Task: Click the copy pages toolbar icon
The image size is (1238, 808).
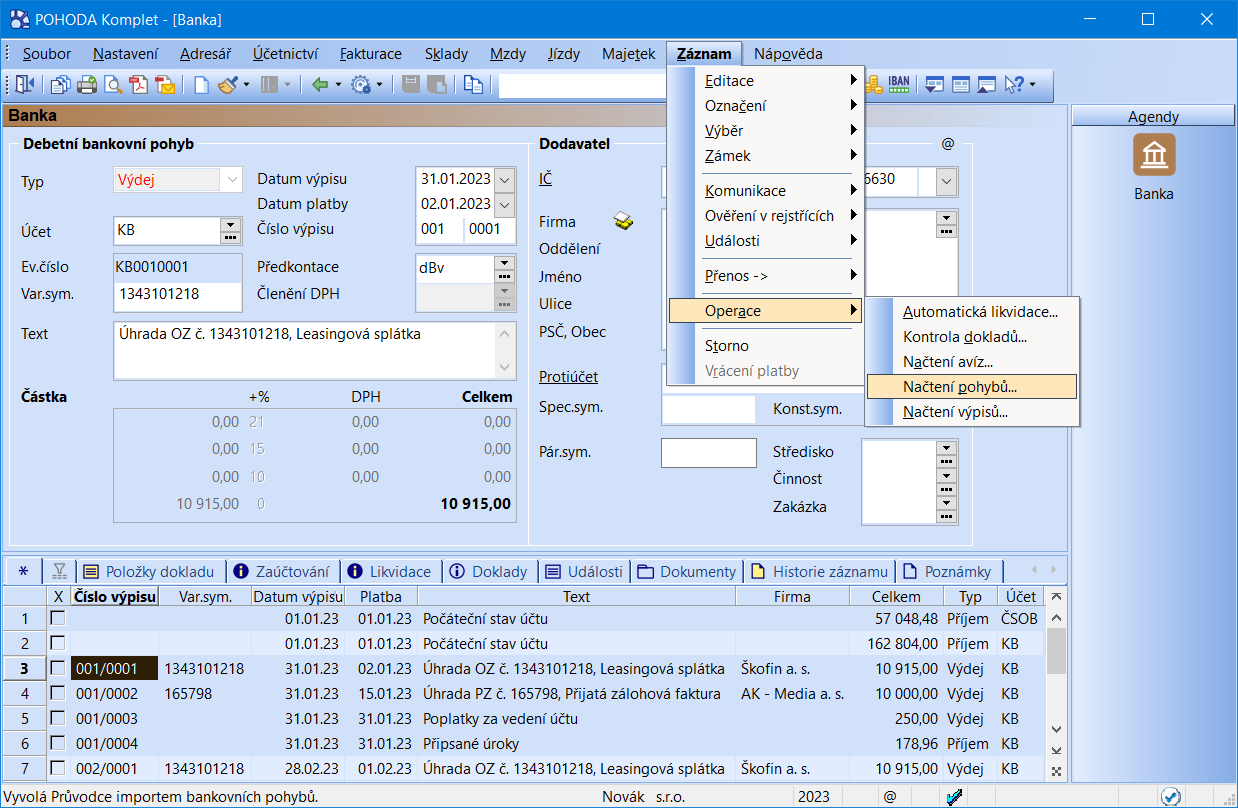Action: [61, 85]
